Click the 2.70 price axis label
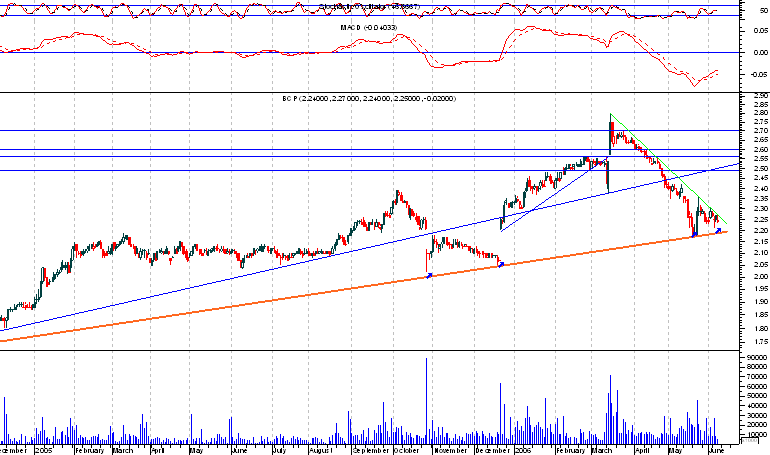Viewport: 770px width, 455px height. point(761,131)
